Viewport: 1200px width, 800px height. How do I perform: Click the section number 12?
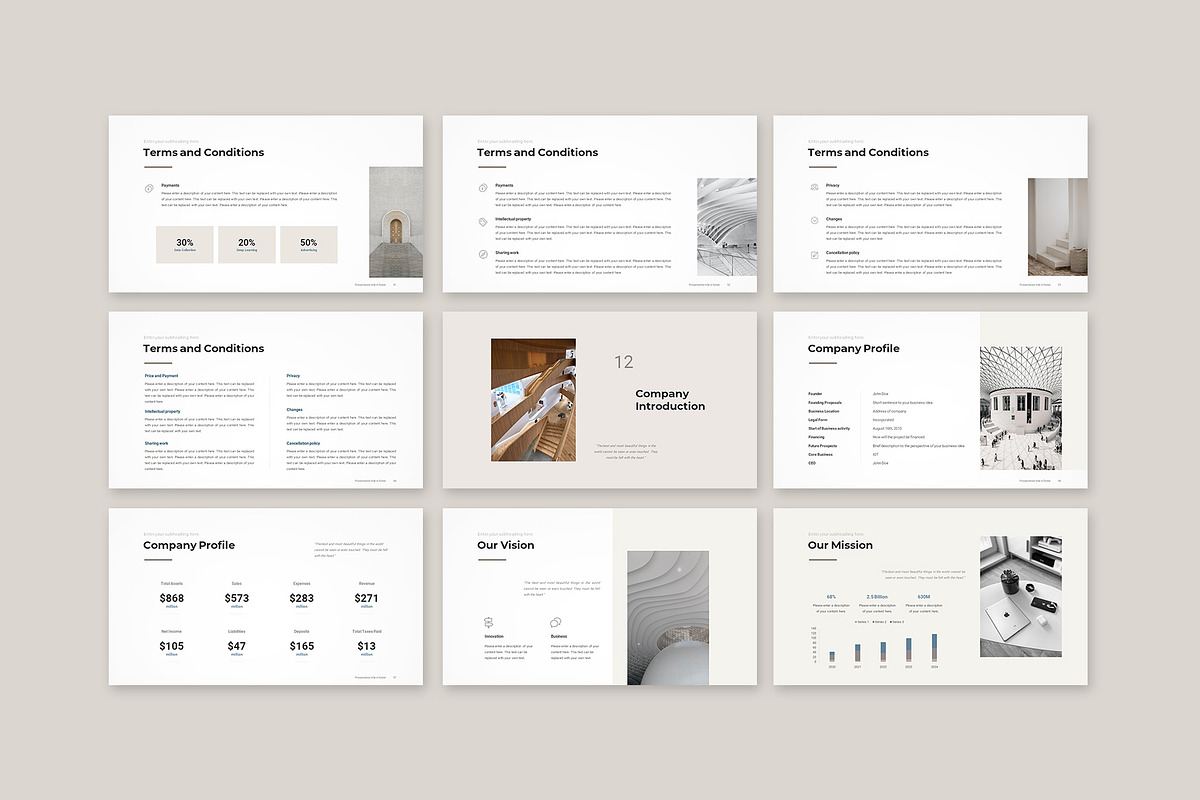tap(624, 362)
